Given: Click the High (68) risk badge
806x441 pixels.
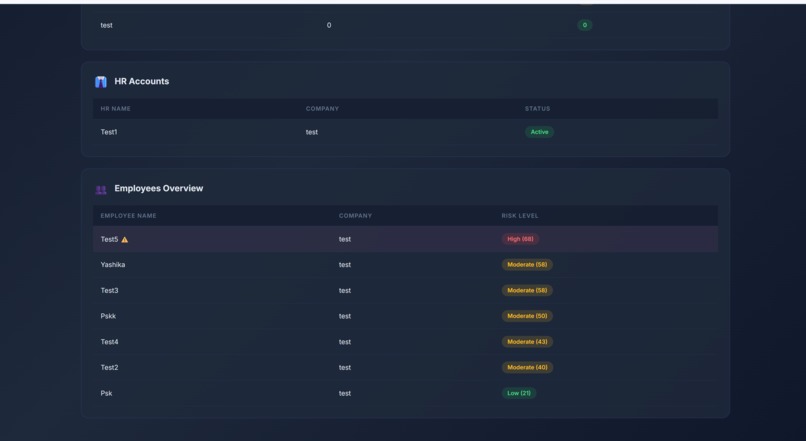Looking at the screenshot, I should tap(520, 239).
